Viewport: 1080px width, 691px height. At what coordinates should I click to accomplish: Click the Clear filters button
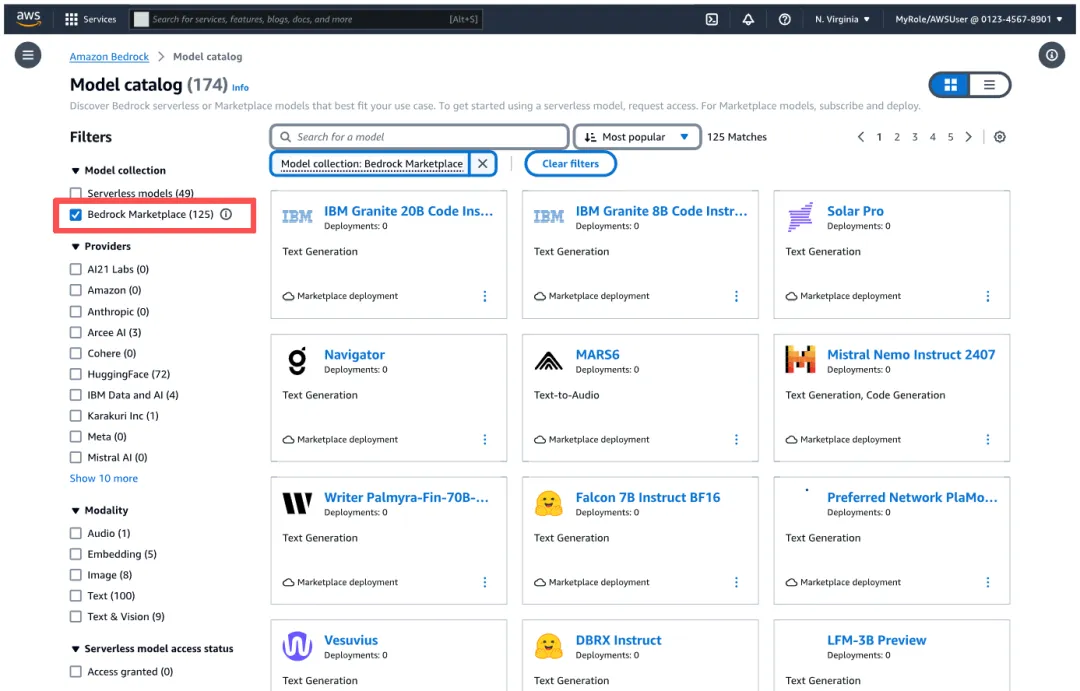point(570,164)
